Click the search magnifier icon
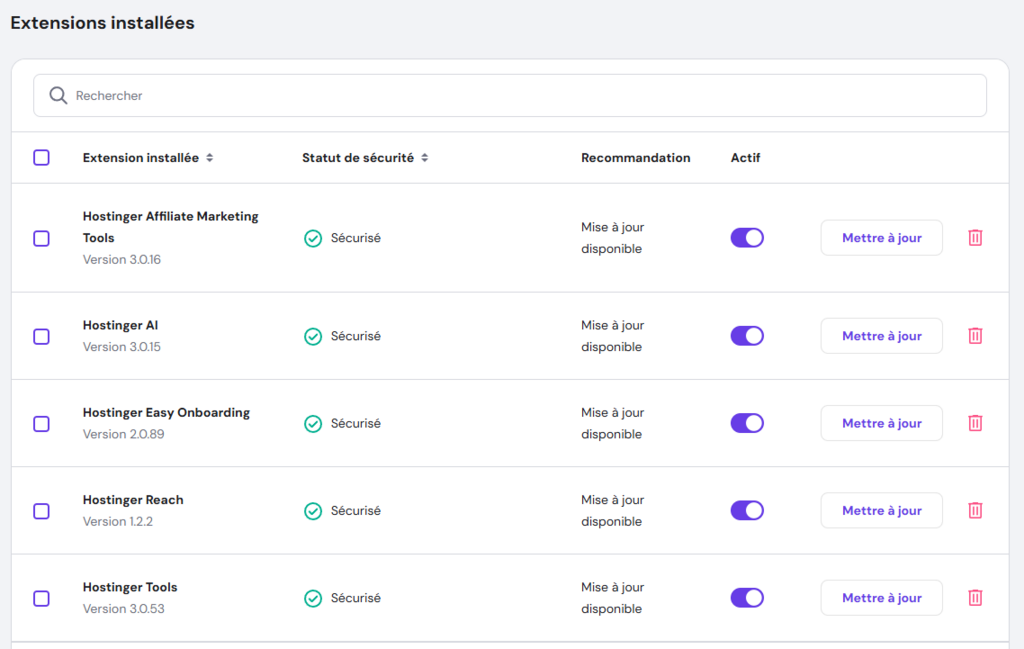Screen dimensions: 1024x649 (58, 95)
